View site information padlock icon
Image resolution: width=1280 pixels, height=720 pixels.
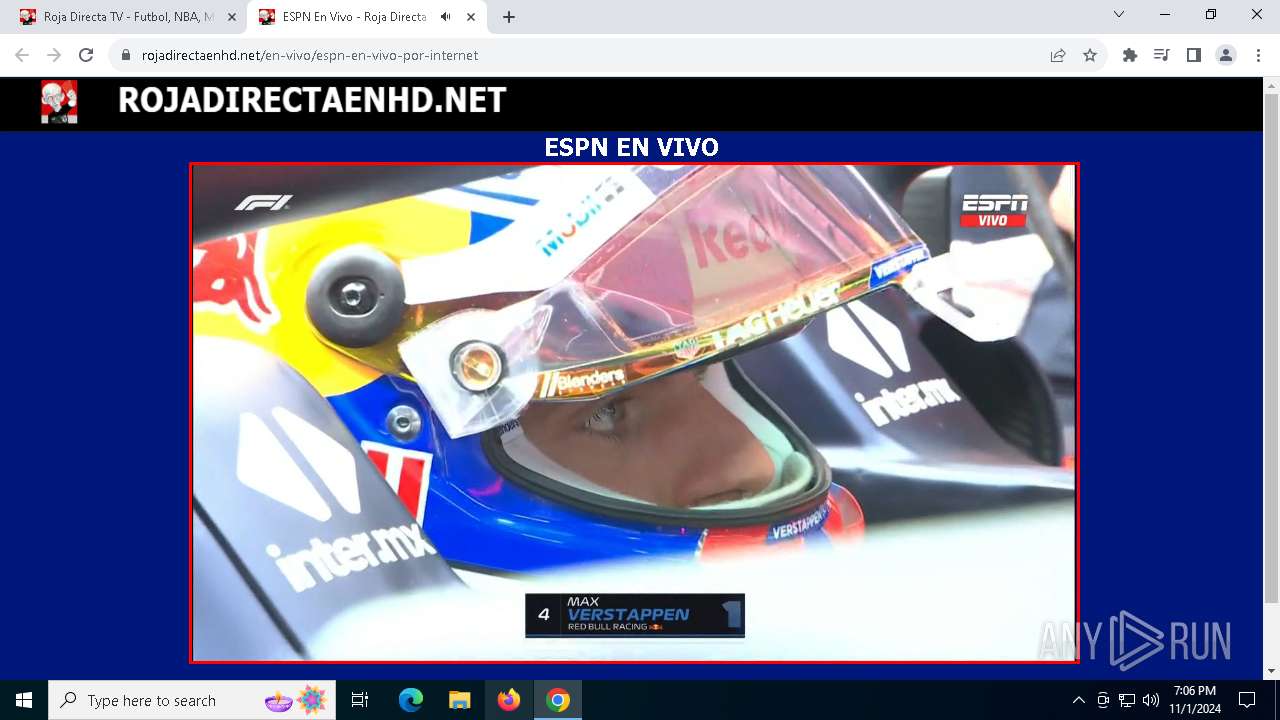click(126, 56)
